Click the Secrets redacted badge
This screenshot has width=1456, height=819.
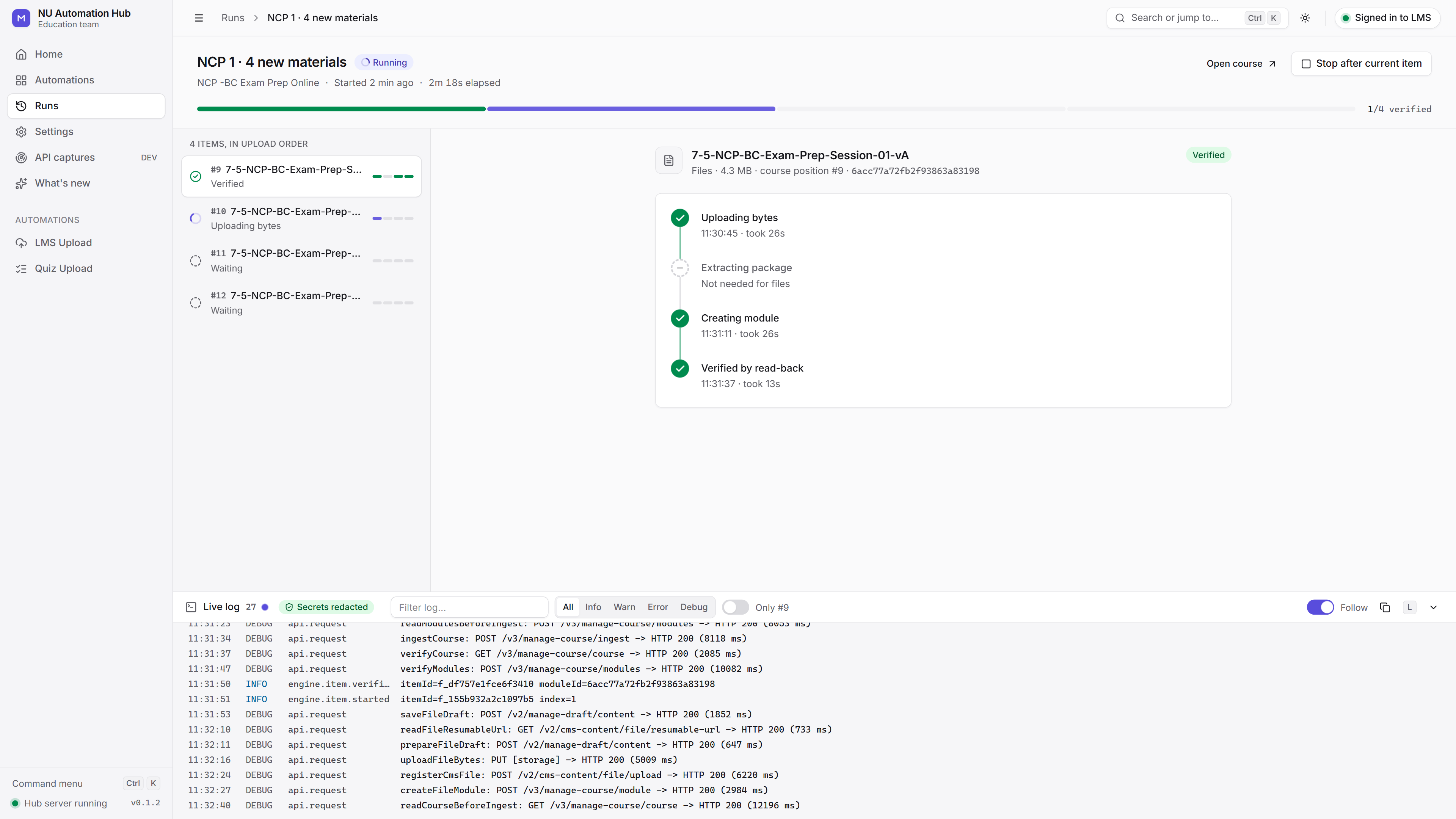326,607
